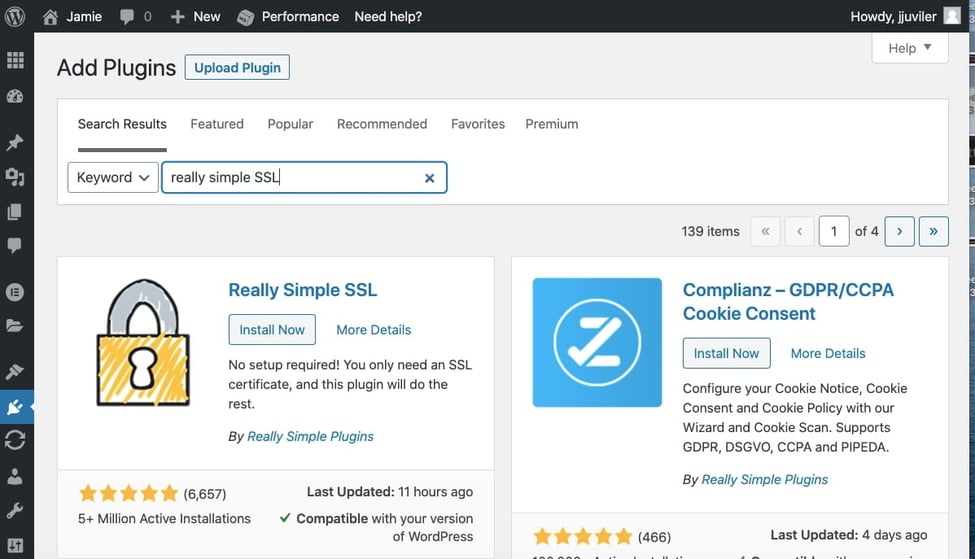Expand the Help panel dropdown
Image resolution: width=975 pixels, height=559 pixels.
909,48
